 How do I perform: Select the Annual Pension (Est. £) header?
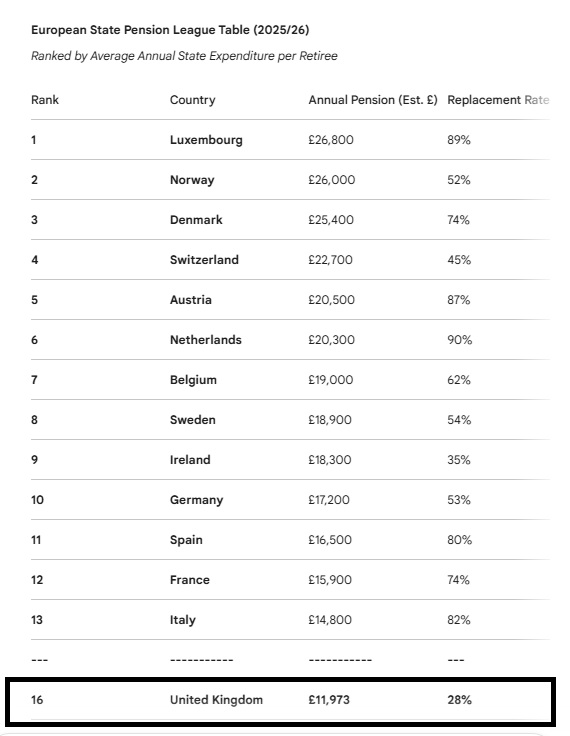pyautogui.click(x=373, y=100)
